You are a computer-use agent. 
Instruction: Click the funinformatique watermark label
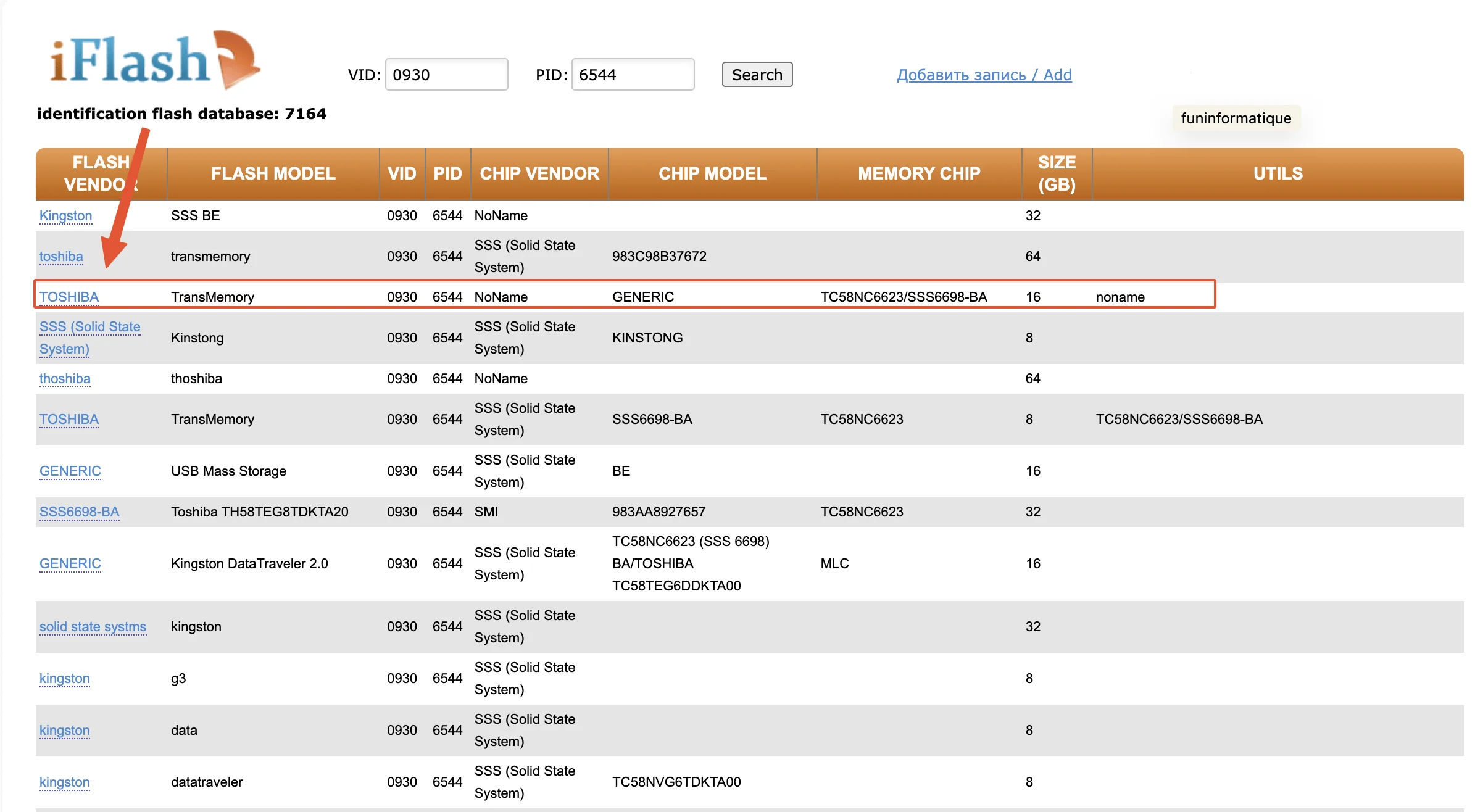click(1236, 118)
